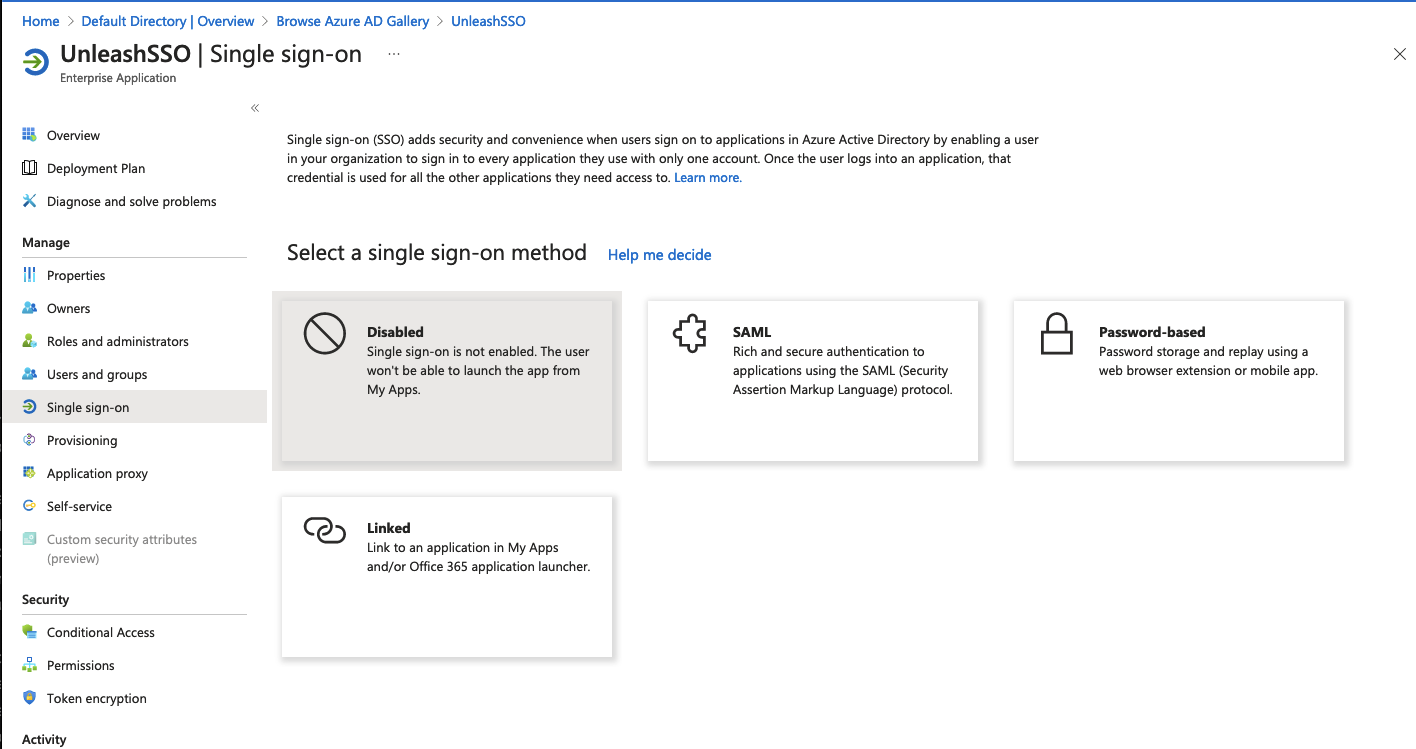Viewport: 1416px width, 749px height.
Task: Select the Disabled sign-on method card
Action: [446, 380]
